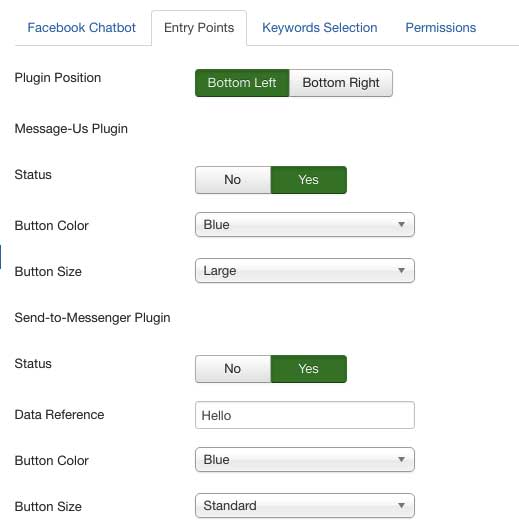Click the arrow on Send-to-Messenger Button Color dropdown
This screenshot has height=530, width=519.
click(401, 459)
